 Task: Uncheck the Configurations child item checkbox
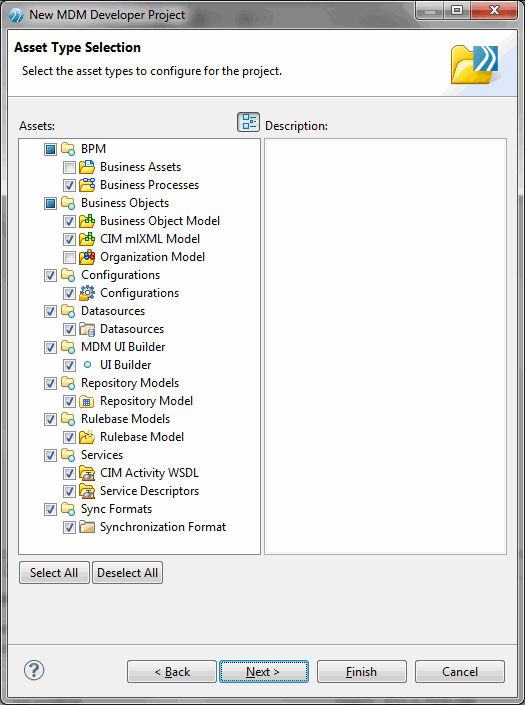click(69, 293)
